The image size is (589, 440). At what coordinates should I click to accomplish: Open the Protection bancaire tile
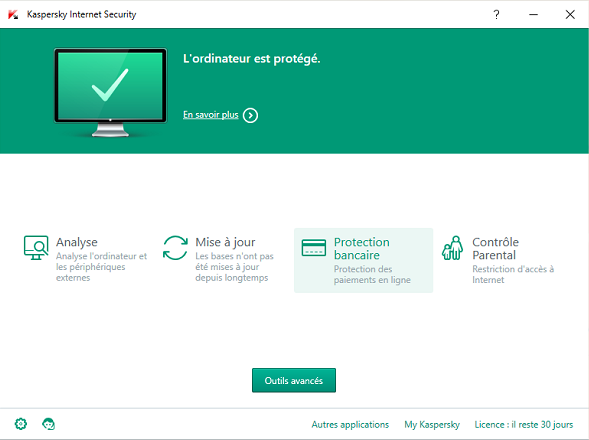point(363,260)
